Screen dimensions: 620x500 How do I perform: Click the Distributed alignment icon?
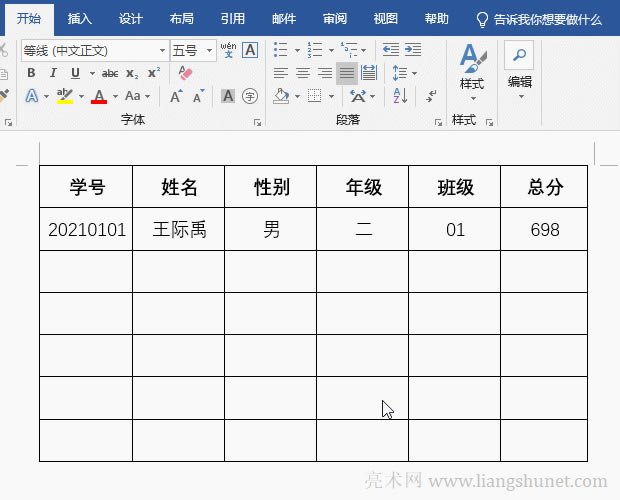pos(368,73)
